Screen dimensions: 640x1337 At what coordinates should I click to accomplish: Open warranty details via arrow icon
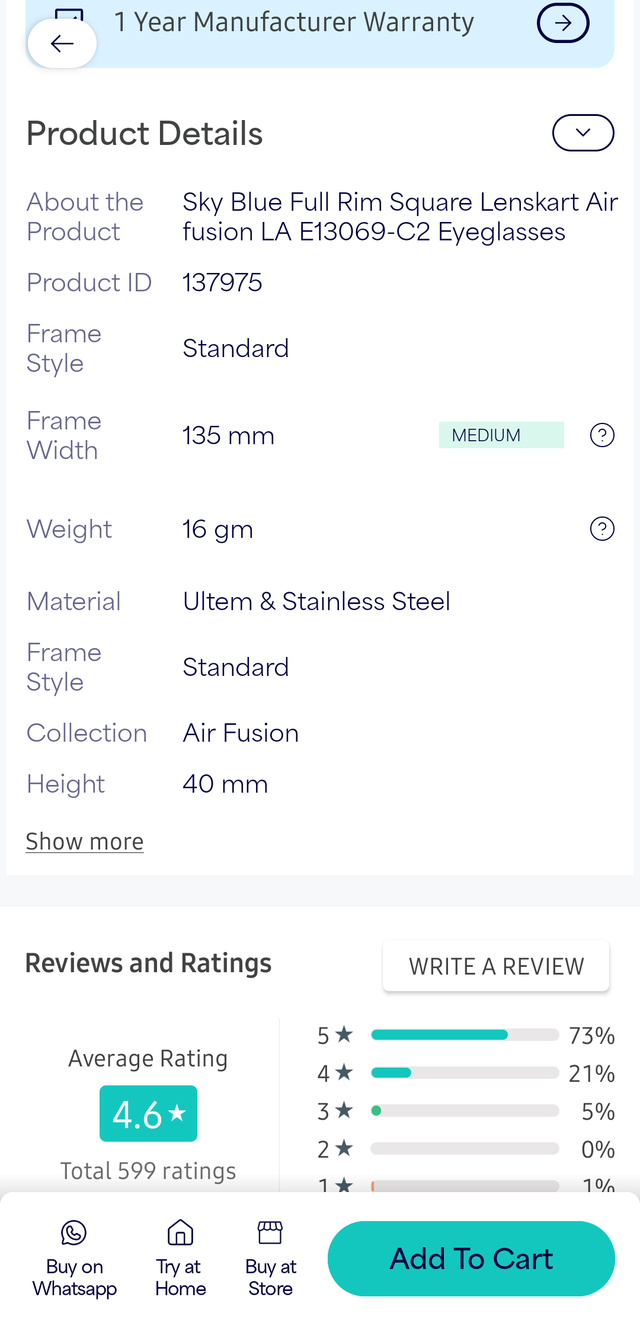point(563,23)
